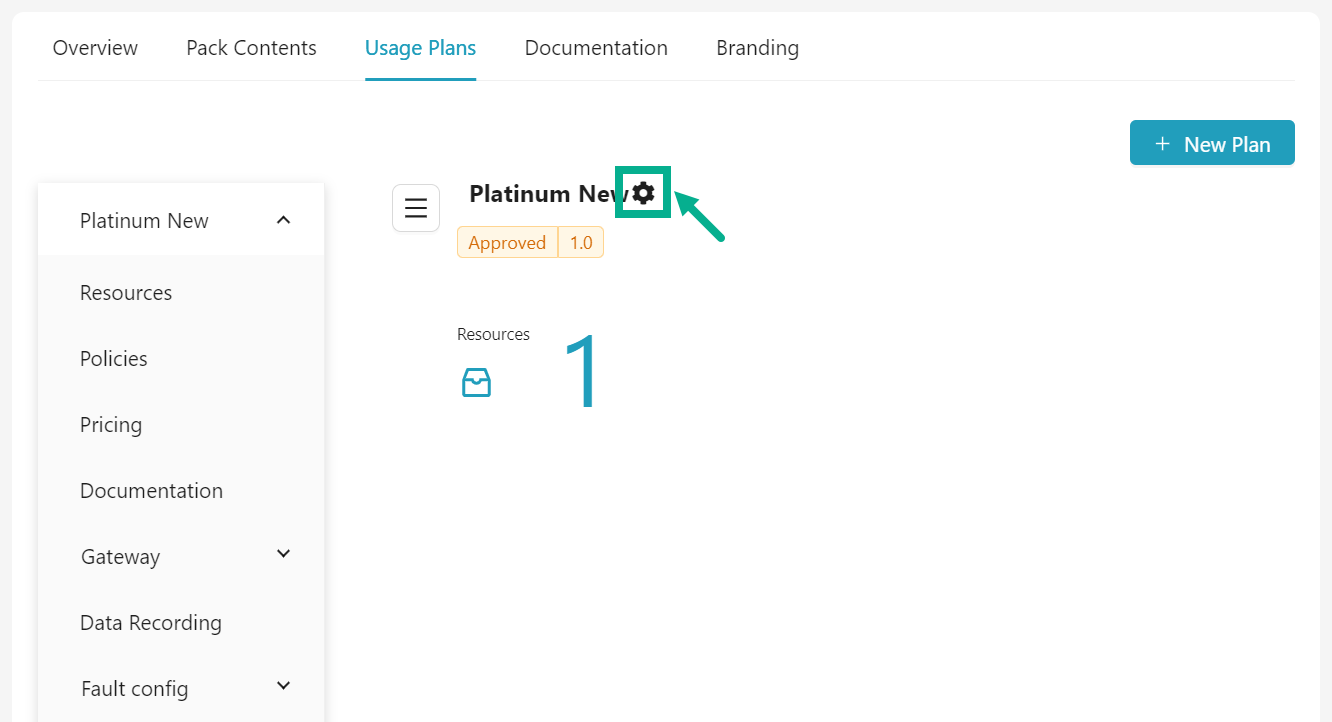Create a plan with the New Plan button
Image resolution: width=1332 pixels, height=722 pixels.
[x=1212, y=143]
